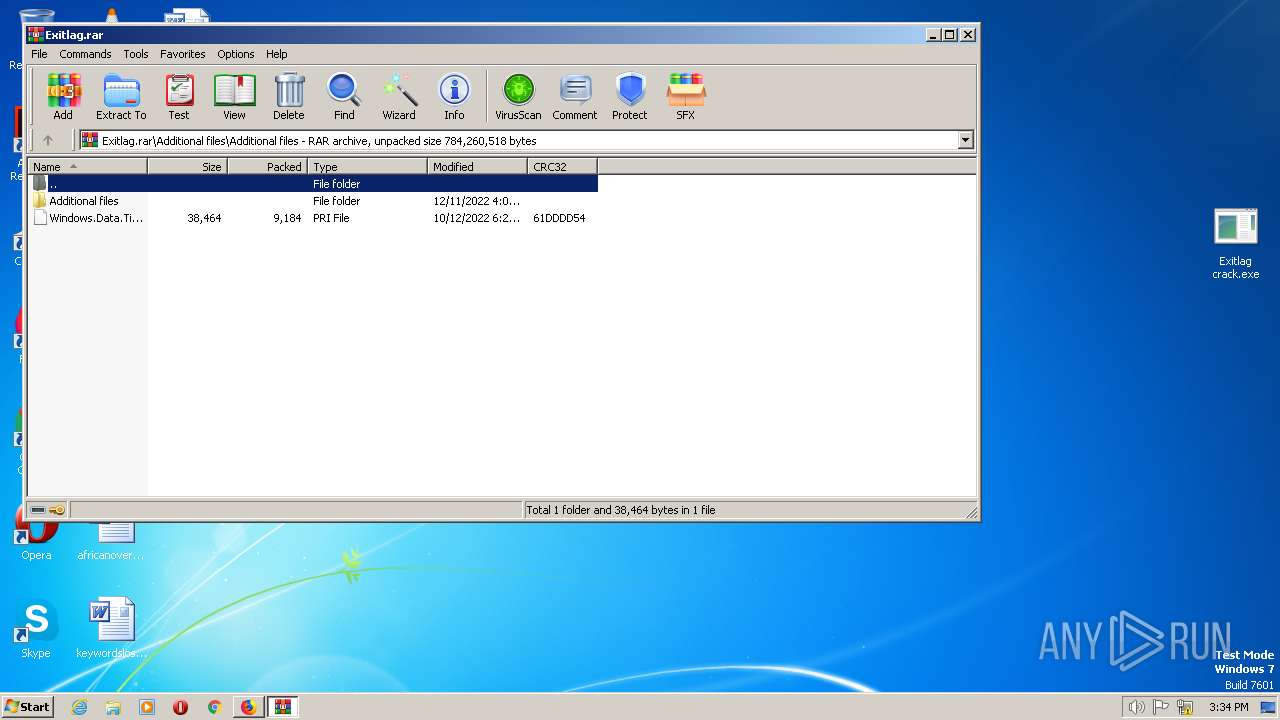1280x720 pixels.
Task: Open the Comment tool
Action: click(575, 97)
